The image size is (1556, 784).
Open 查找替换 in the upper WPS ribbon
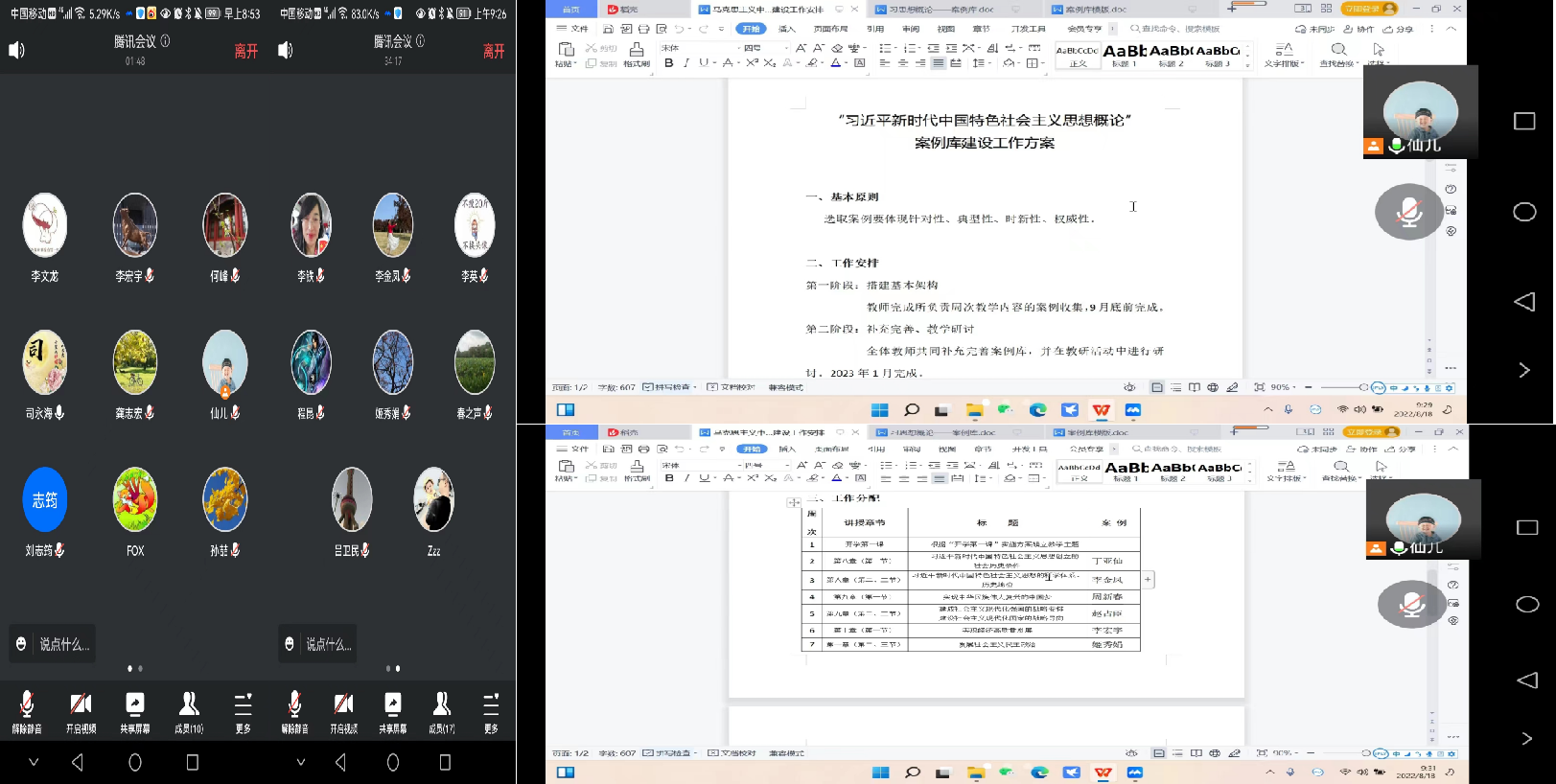tap(1338, 55)
